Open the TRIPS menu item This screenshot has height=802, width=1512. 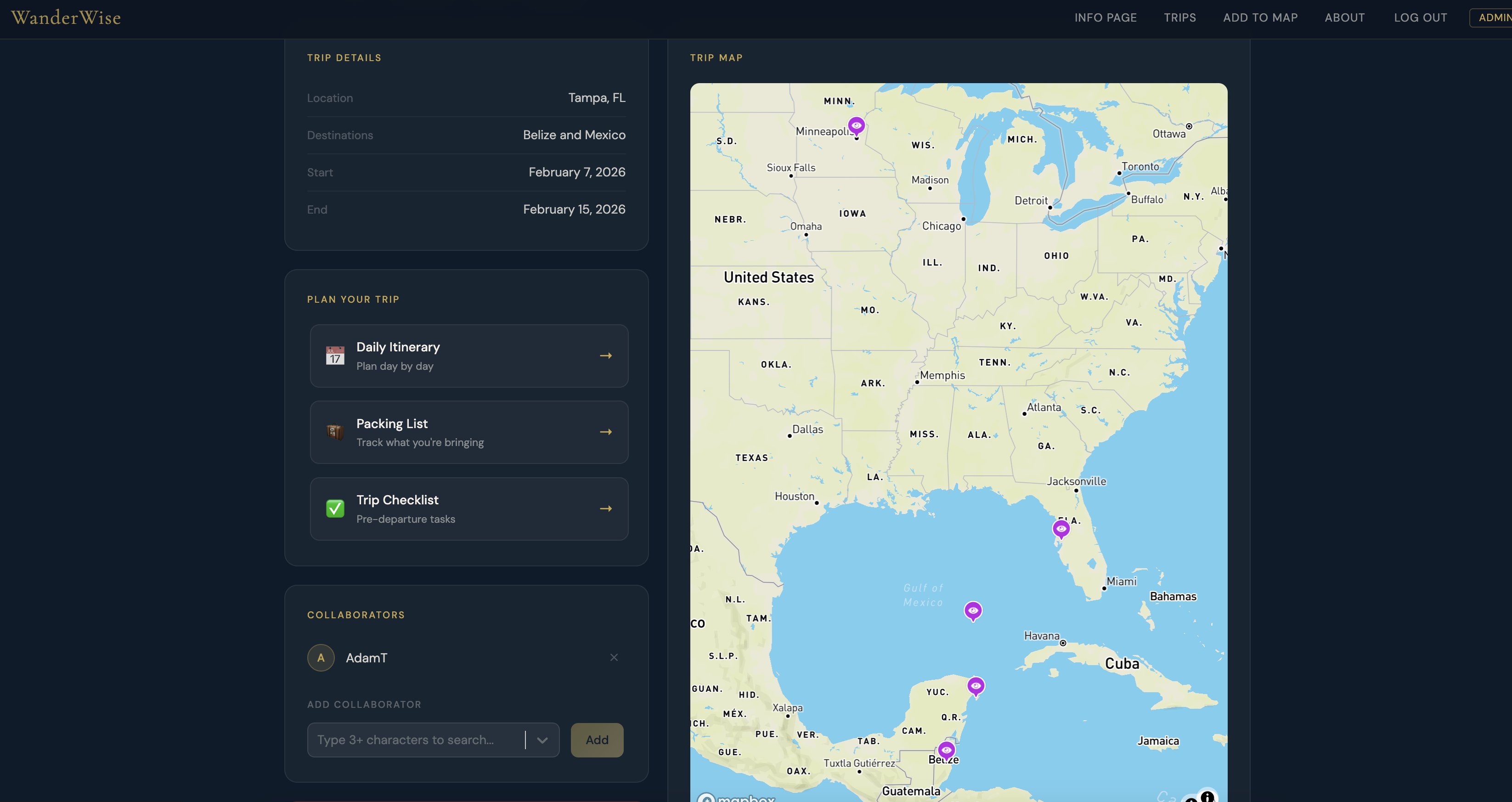click(1180, 17)
